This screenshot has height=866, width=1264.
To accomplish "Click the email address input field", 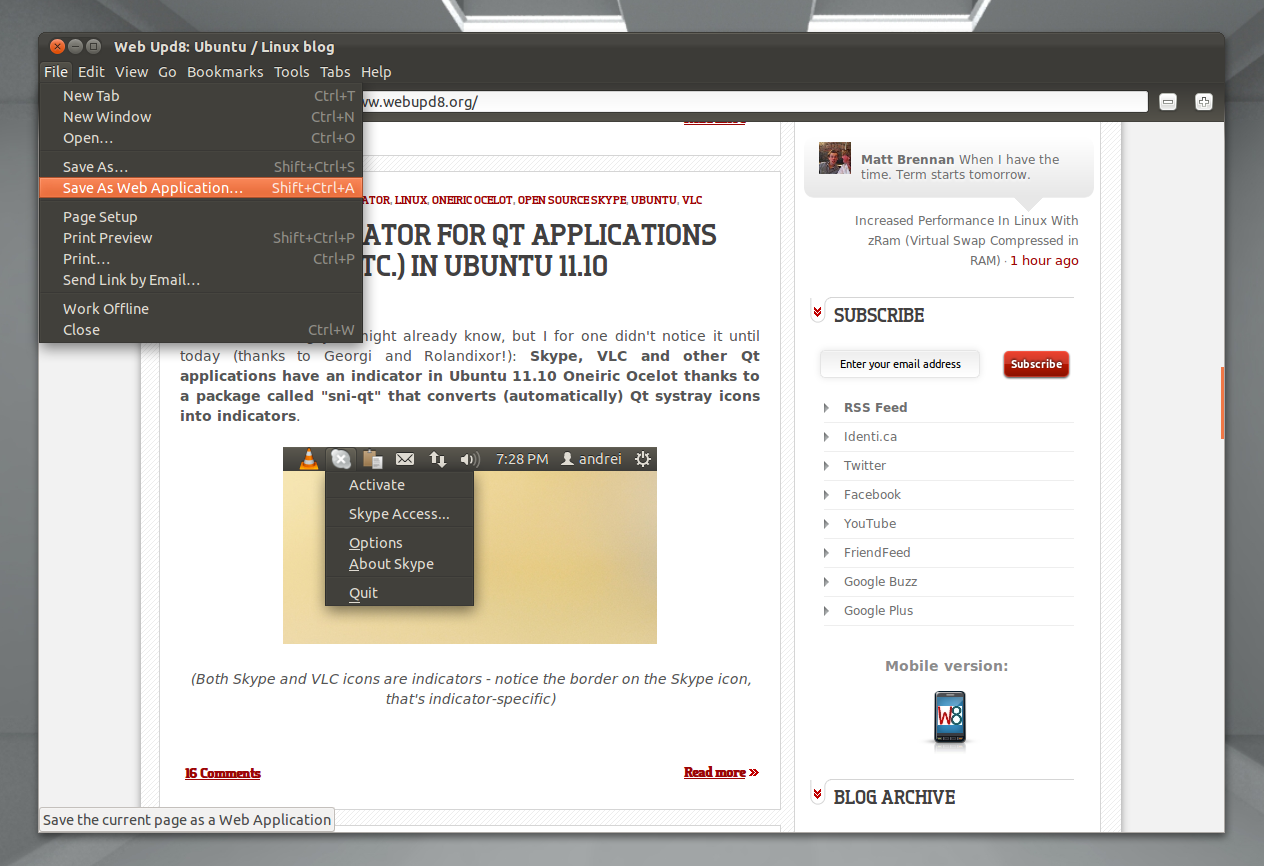I will [x=900, y=364].
